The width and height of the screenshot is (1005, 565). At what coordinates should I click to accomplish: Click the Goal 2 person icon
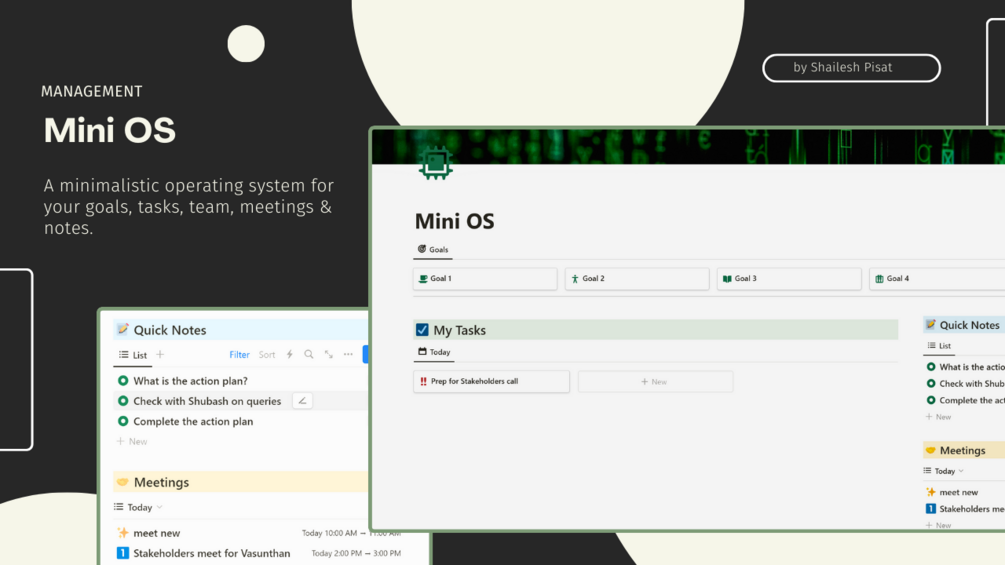click(x=575, y=279)
